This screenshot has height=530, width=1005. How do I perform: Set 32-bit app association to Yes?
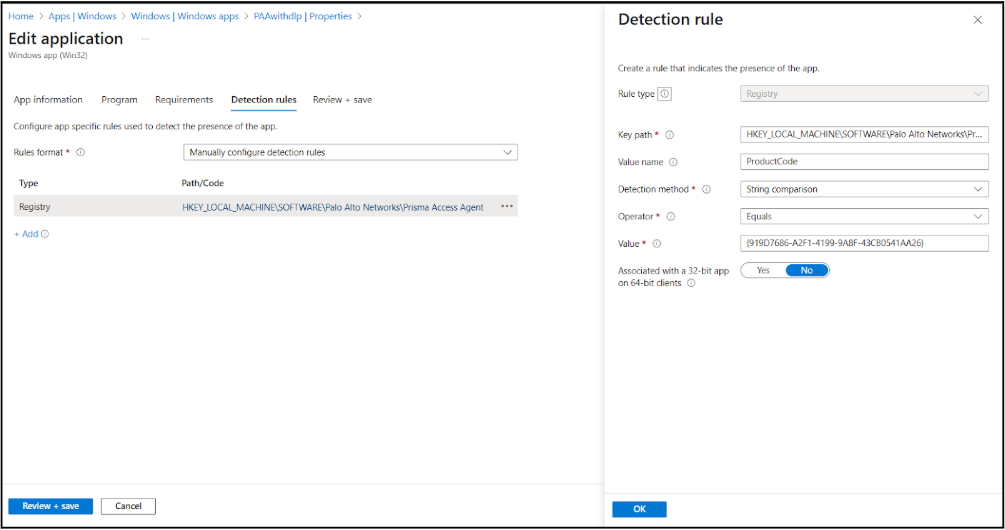coord(763,270)
